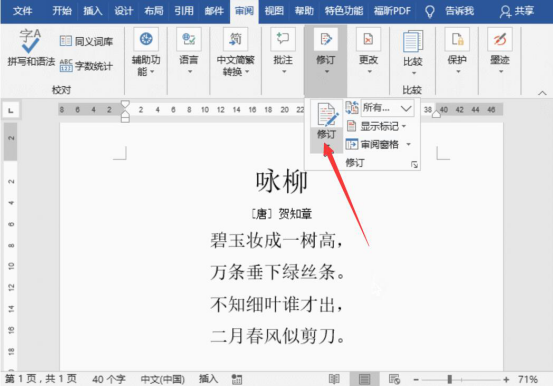Open the 所有... display mode combo box
This screenshot has width=554, height=387.
click(388, 107)
